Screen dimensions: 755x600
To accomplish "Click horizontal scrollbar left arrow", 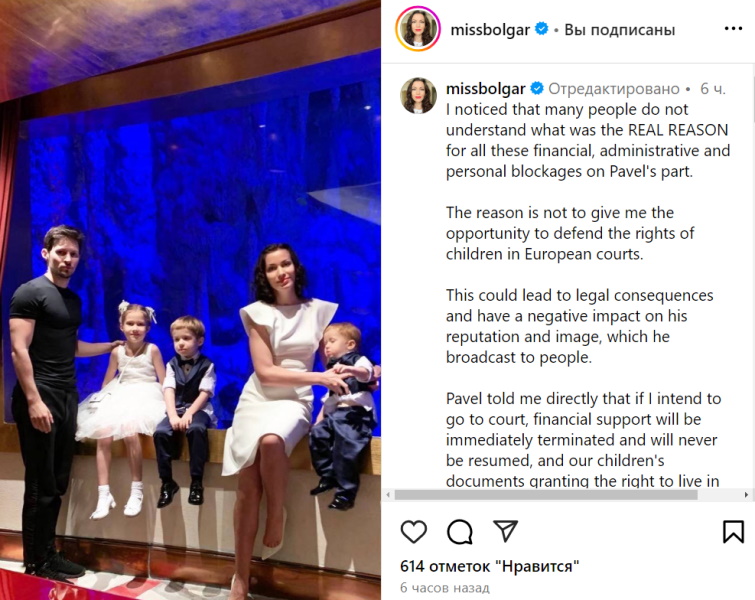I will [x=389, y=495].
